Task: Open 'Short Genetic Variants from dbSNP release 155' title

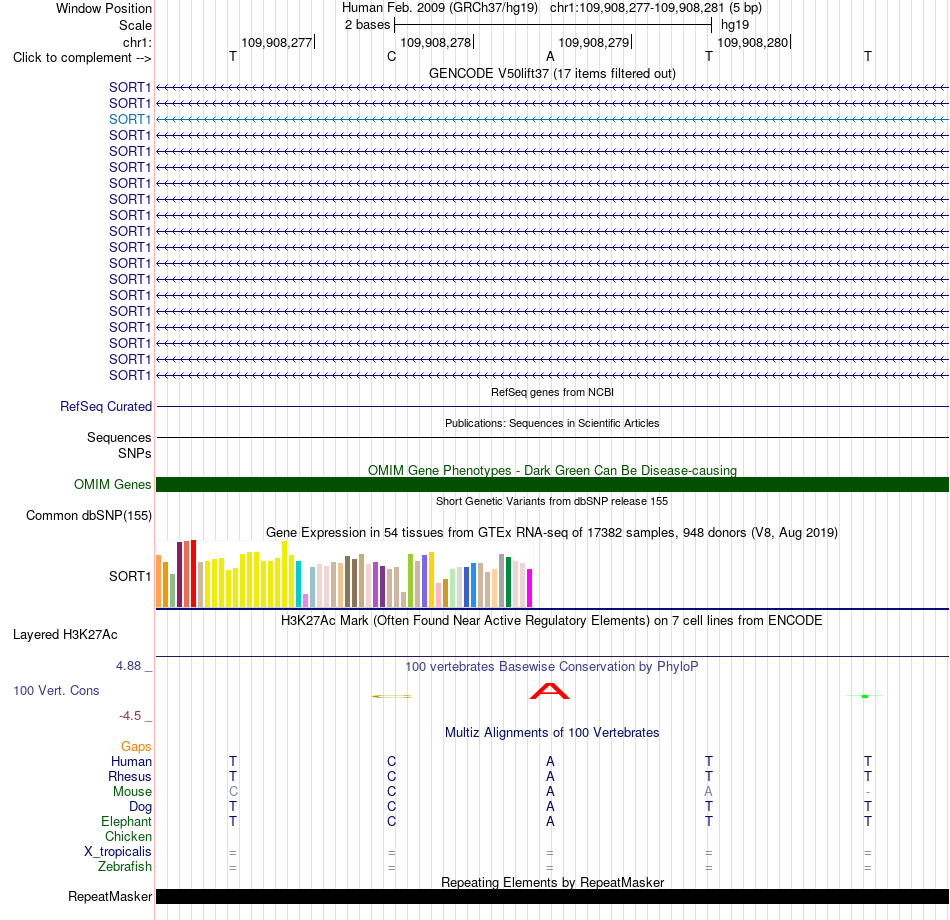Action: click(552, 501)
